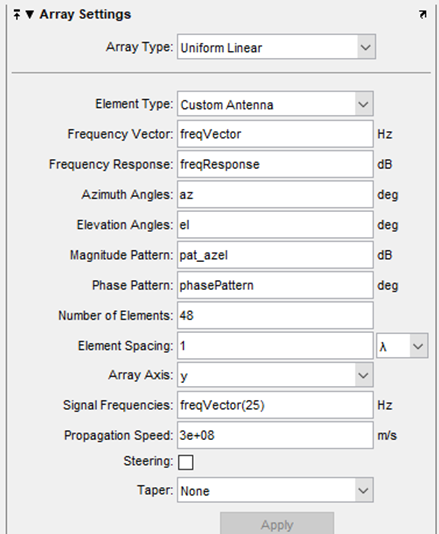This screenshot has height=534, width=439.
Task: Click the move-to-top arrow icon beside Array Settings
Action: point(17,15)
